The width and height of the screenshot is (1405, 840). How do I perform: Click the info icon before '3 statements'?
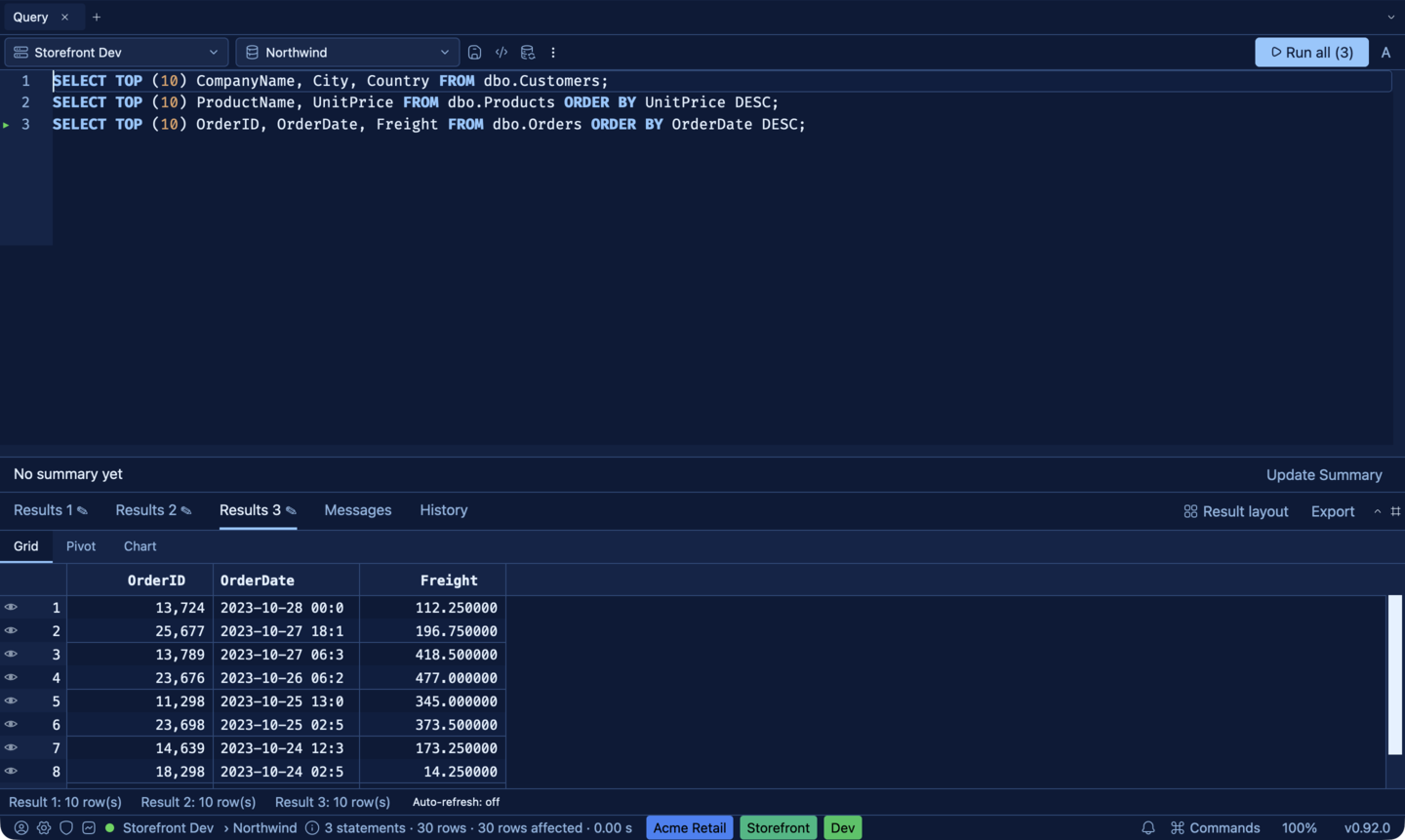[312, 827]
